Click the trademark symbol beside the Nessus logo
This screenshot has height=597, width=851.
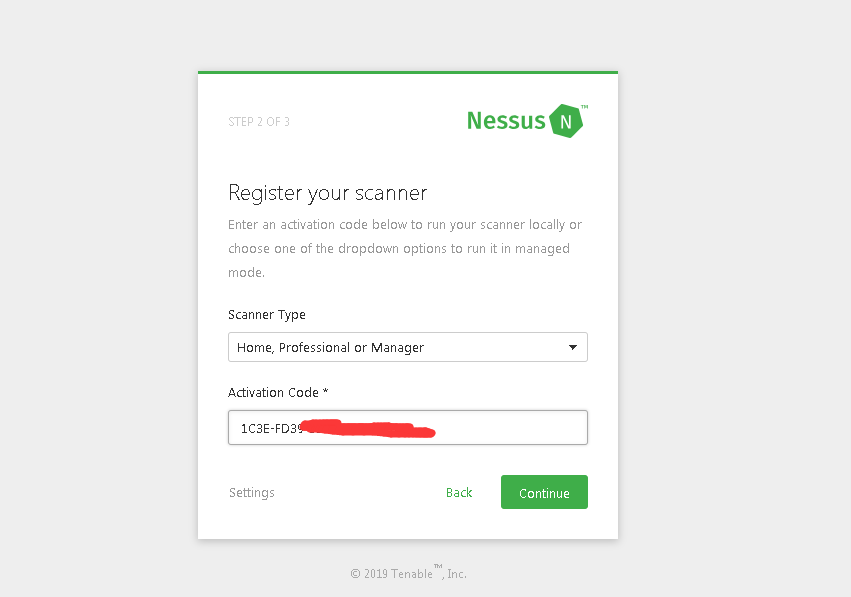(x=584, y=106)
